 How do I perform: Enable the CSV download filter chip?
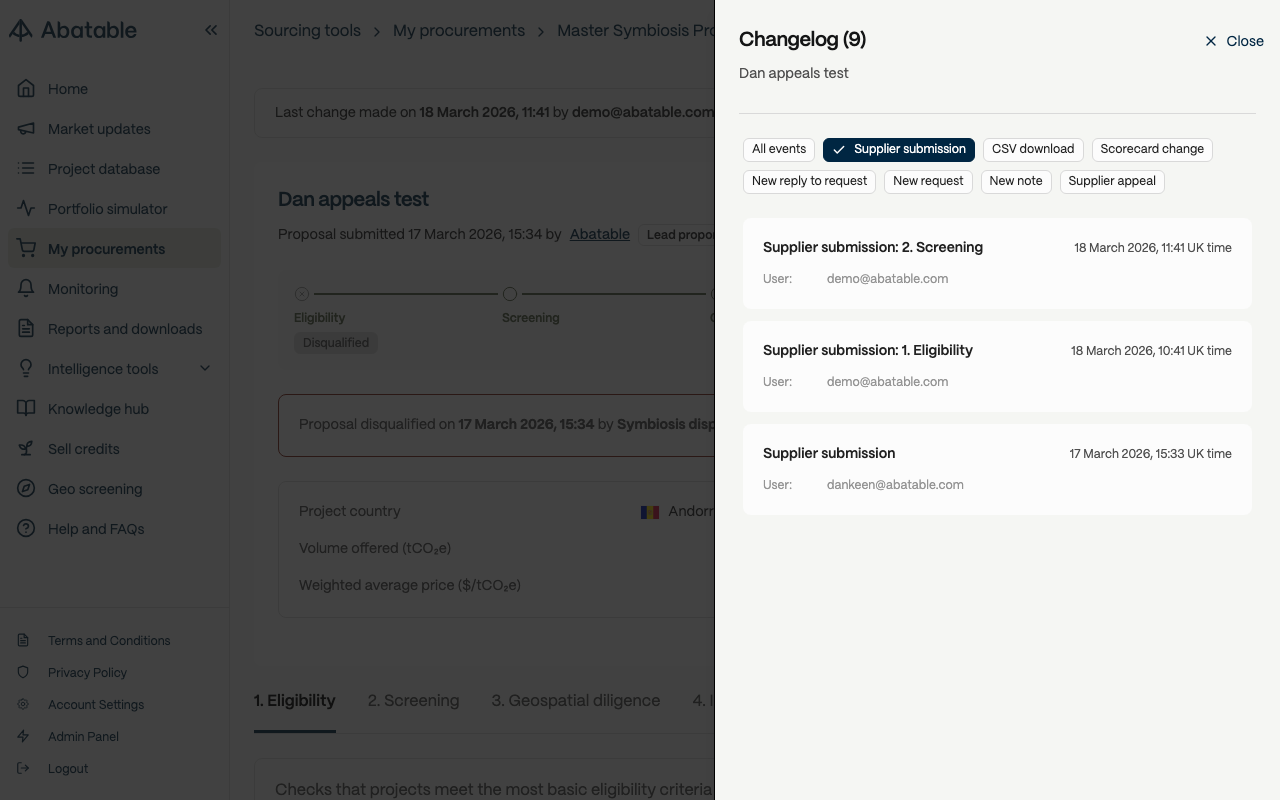(x=1032, y=150)
